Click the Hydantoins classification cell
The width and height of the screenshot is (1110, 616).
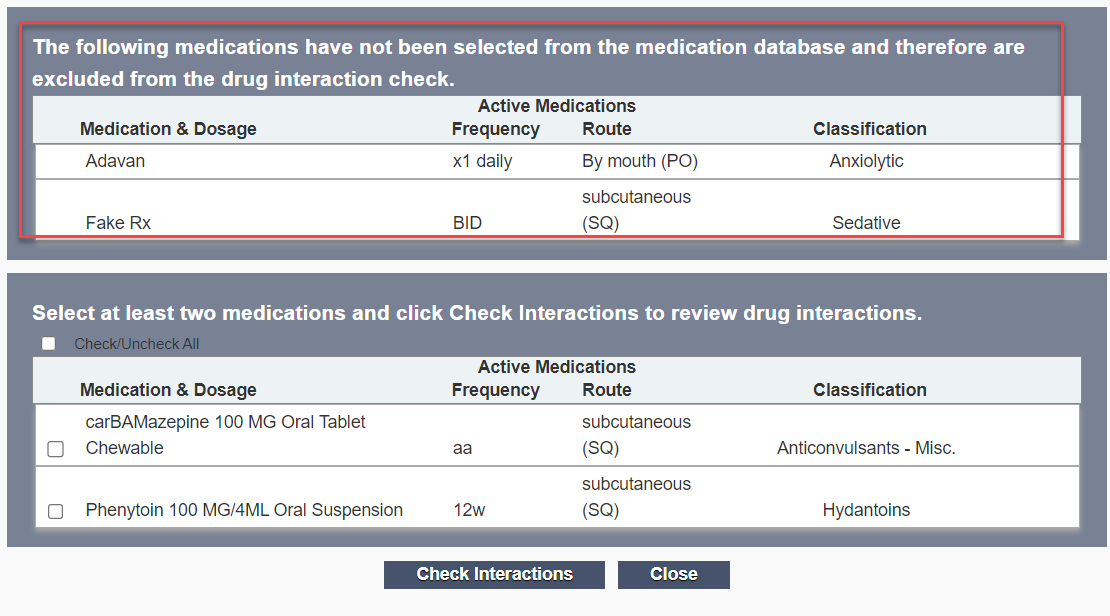[866, 510]
